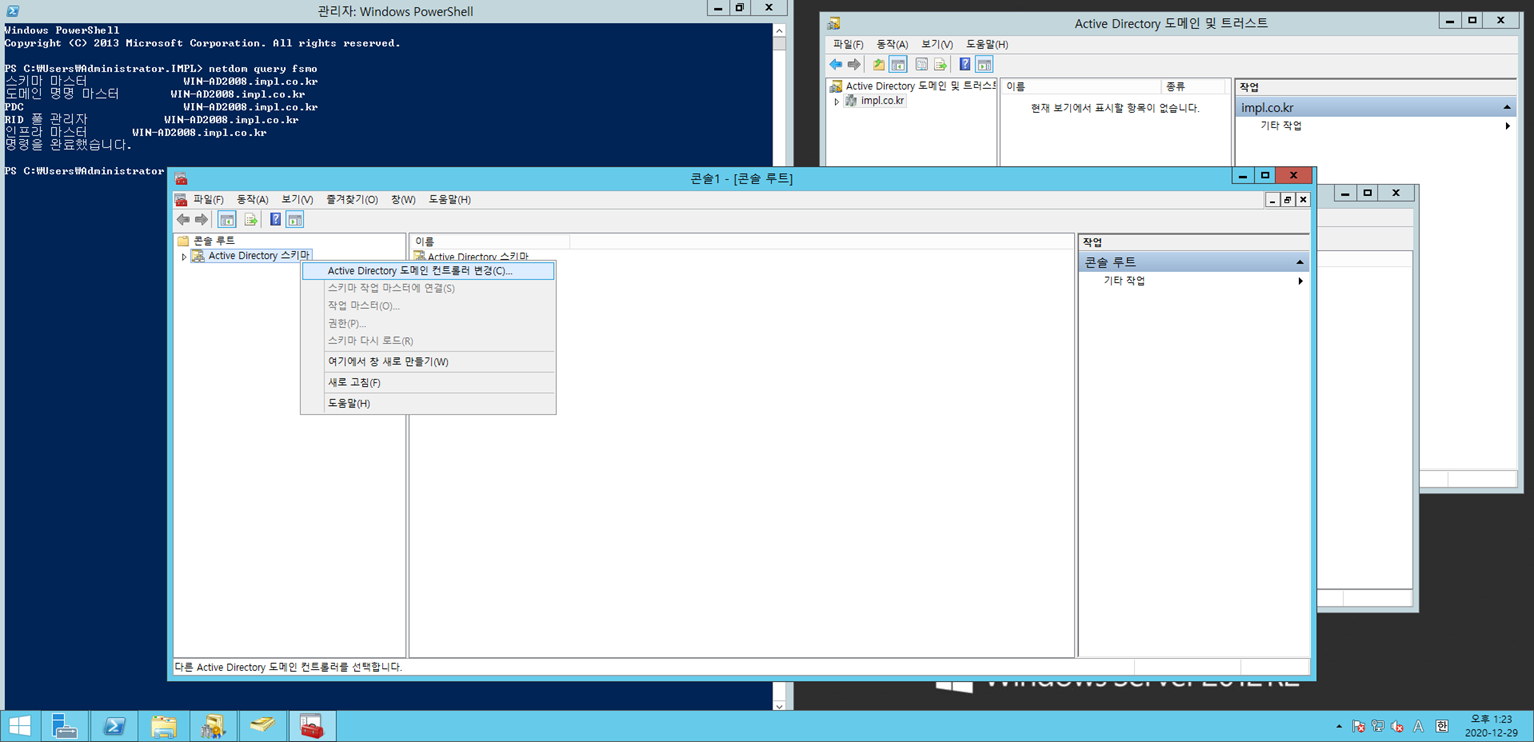Click action center flag icon in tray
The image size is (1534, 742).
(1359, 727)
